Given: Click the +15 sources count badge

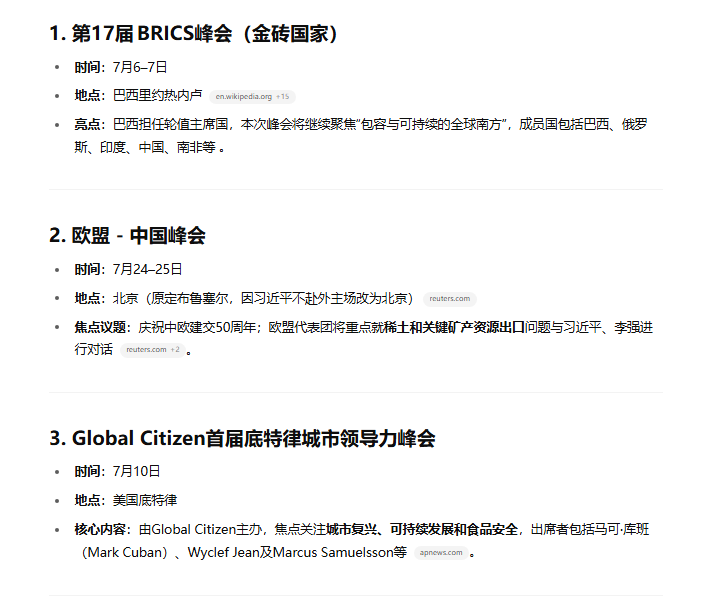Looking at the screenshot, I should (x=283, y=96).
